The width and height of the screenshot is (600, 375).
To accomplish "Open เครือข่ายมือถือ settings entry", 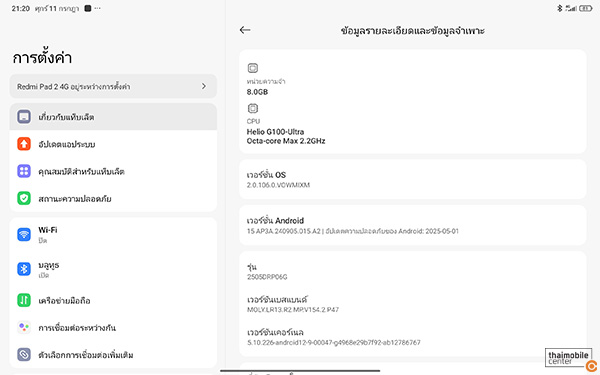I will [113, 300].
